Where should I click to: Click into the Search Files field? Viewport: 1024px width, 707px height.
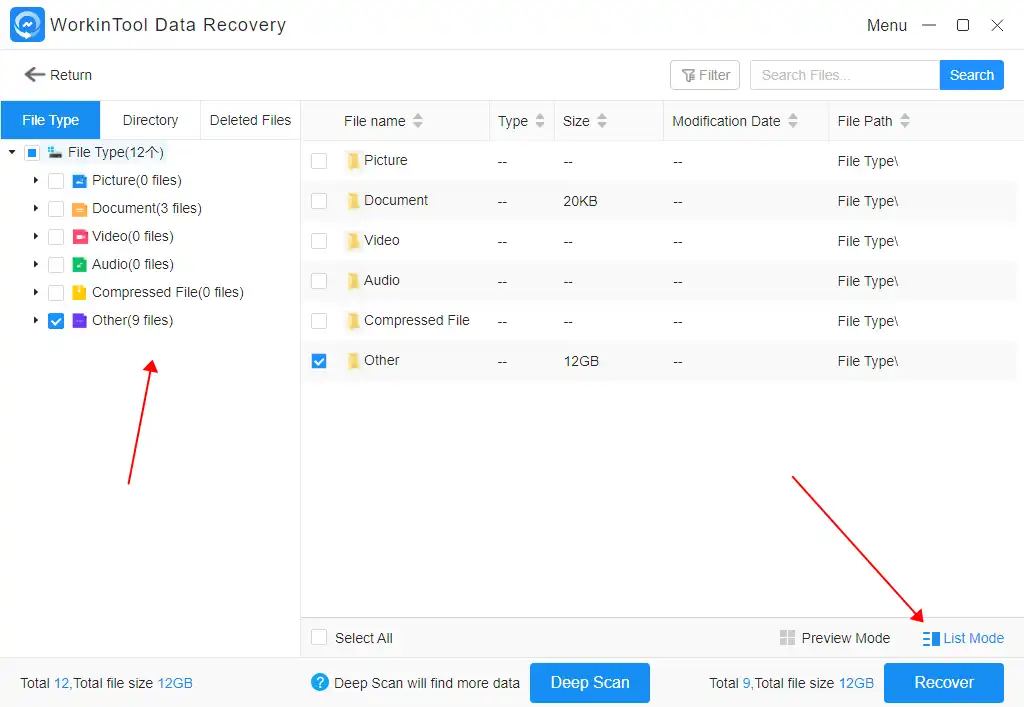click(844, 75)
